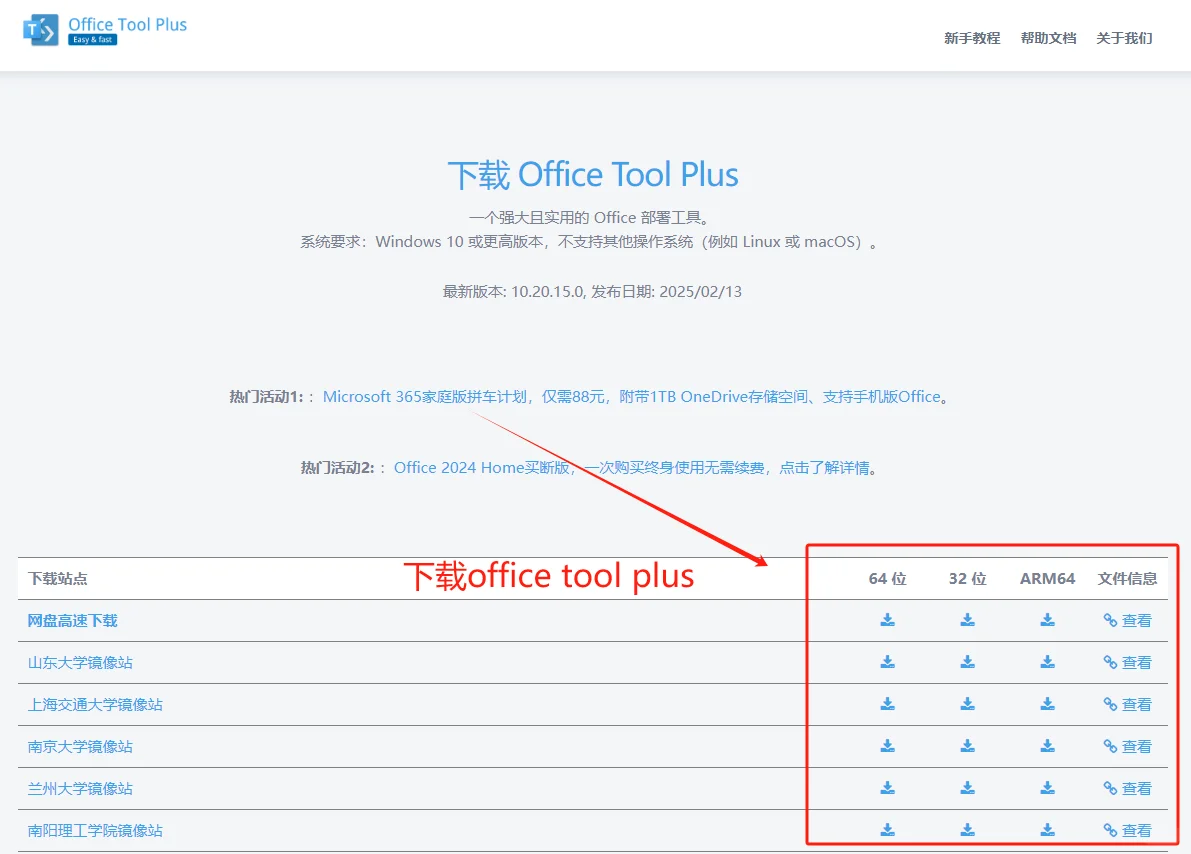
Task: Download the 32-bit build from 南阳理工学院镜像站
Action: tap(966, 829)
